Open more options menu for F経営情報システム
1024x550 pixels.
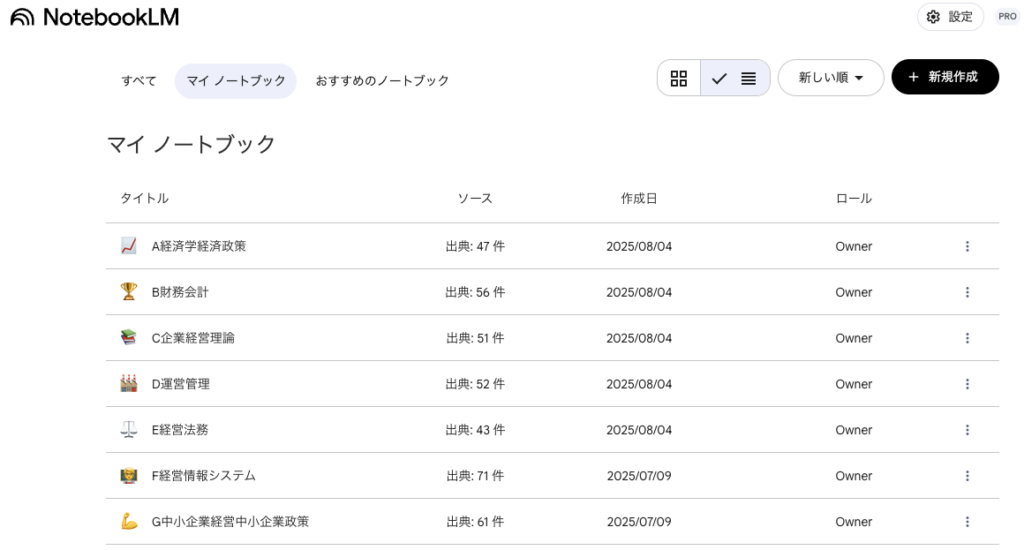[x=967, y=476]
